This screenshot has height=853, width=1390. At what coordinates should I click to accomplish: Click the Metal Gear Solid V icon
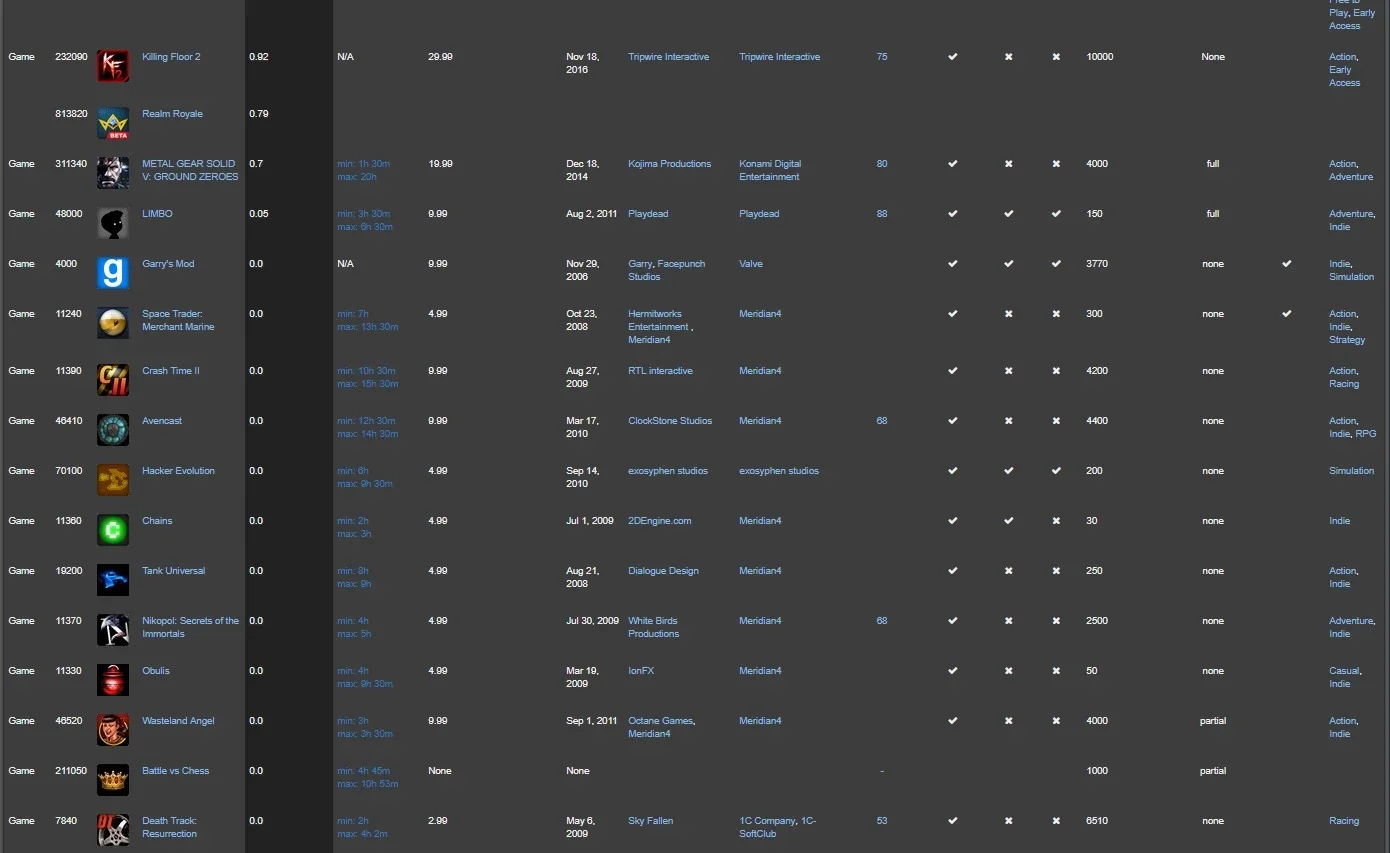113,173
